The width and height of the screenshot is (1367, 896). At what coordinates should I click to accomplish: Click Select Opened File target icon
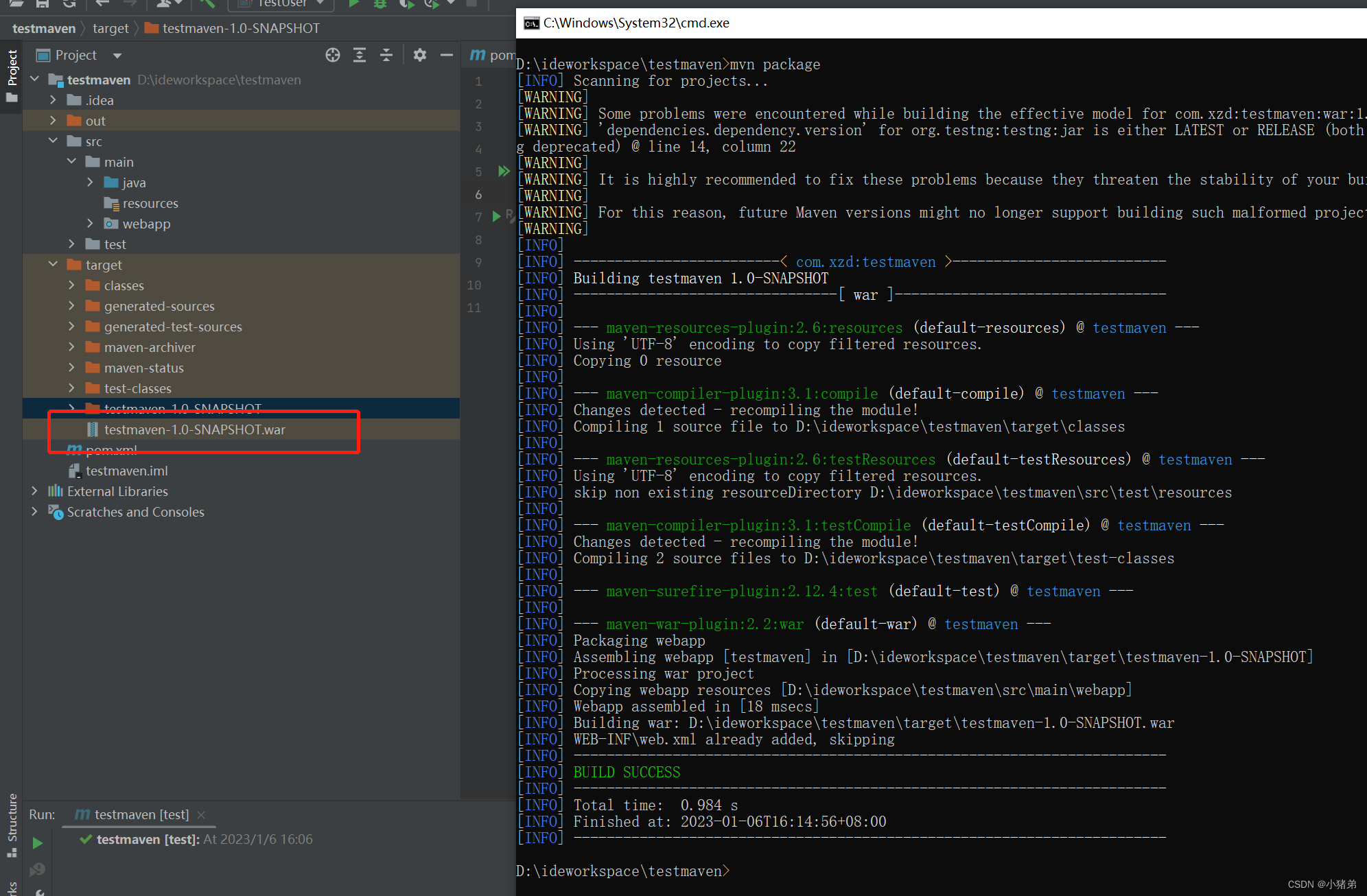pos(333,56)
